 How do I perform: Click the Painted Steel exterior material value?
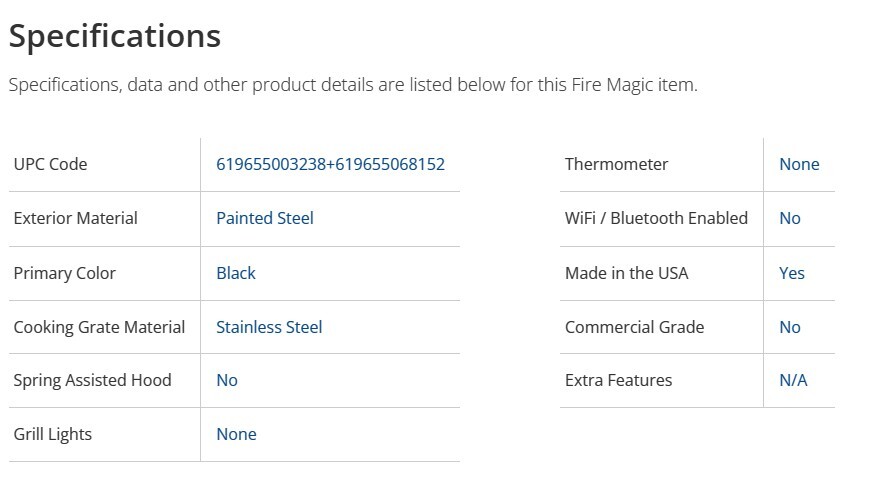265,218
